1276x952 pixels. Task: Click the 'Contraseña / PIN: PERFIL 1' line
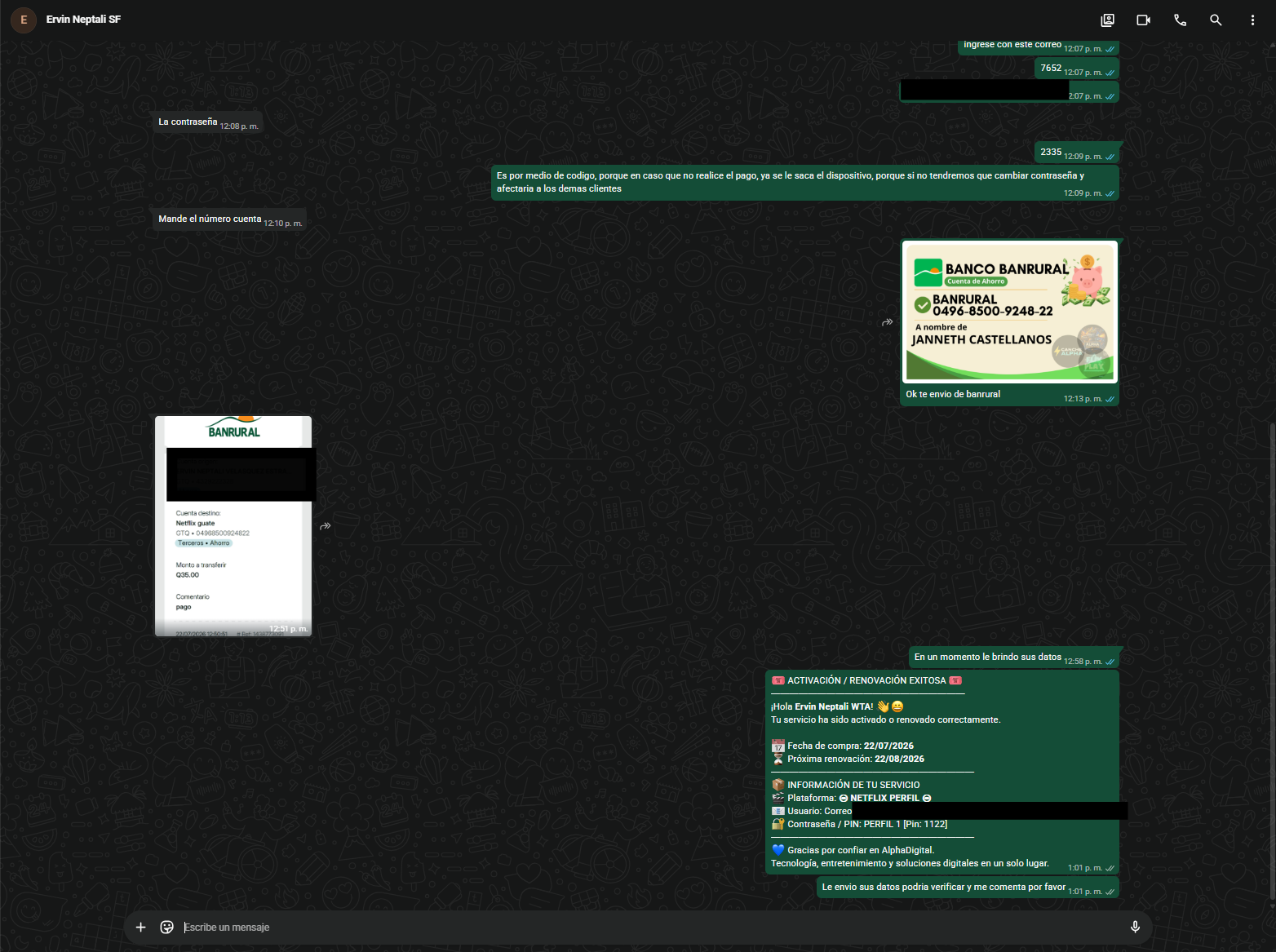point(859,824)
